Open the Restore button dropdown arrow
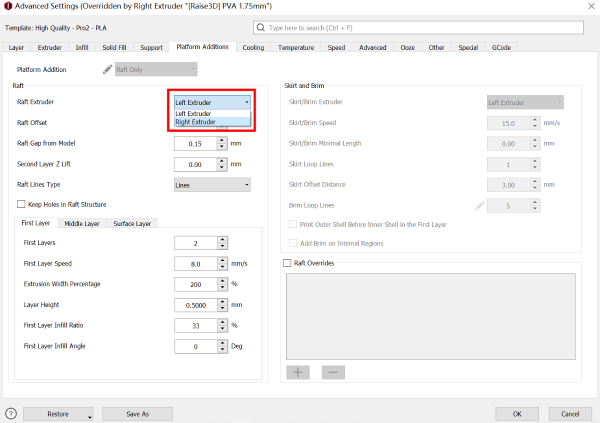 [x=89, y=415]
